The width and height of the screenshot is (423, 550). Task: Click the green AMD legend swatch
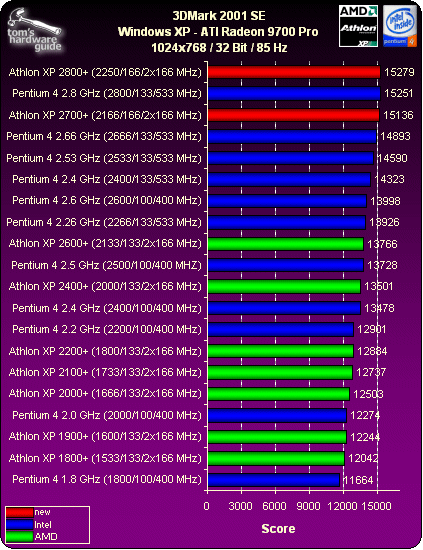(20, 536)
